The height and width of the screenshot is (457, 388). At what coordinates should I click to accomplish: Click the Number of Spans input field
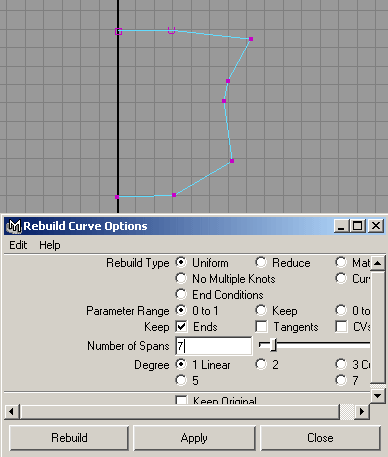point(214,346)
